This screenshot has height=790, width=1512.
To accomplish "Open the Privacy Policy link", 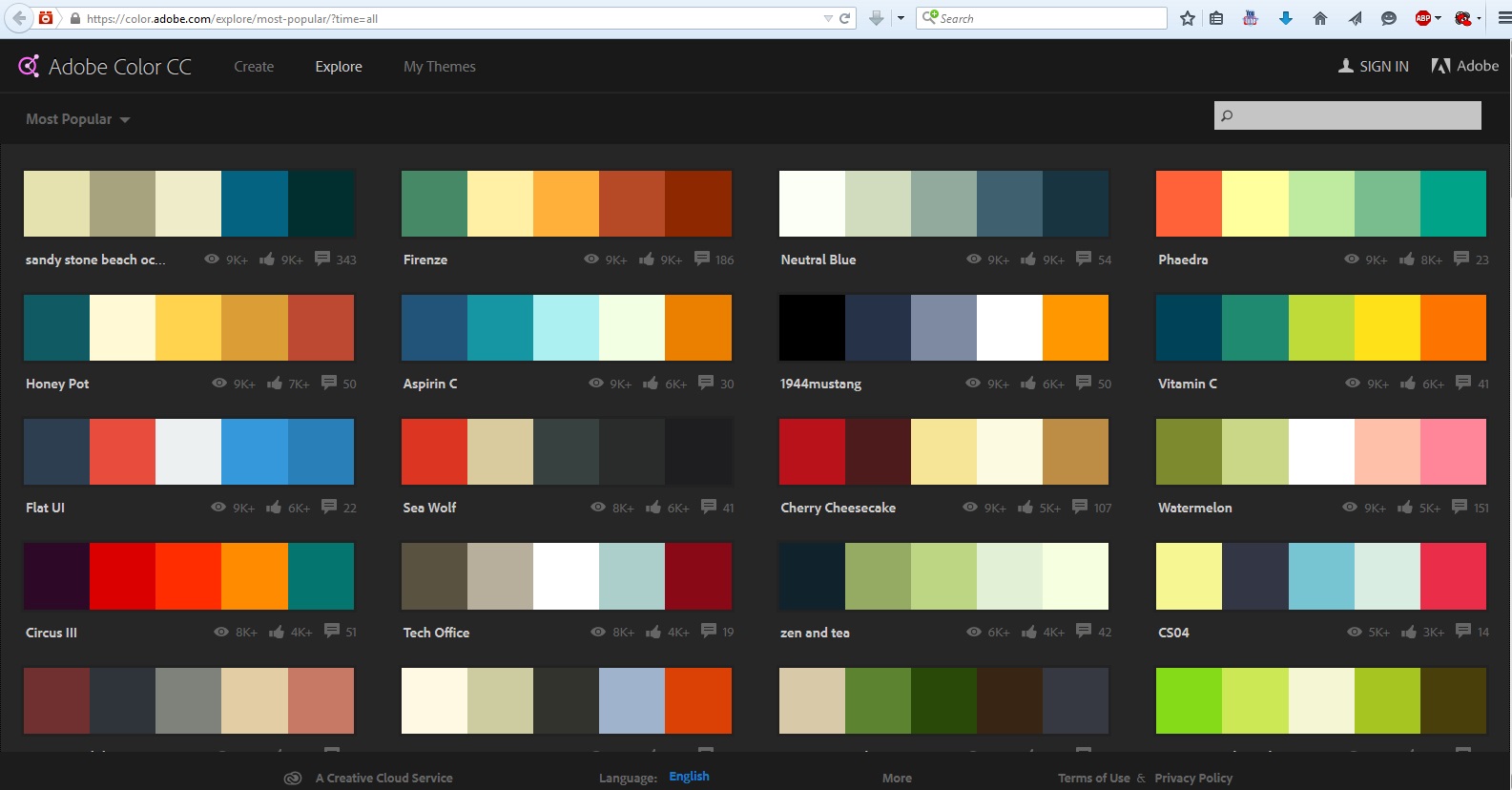I will (1193, 779).
